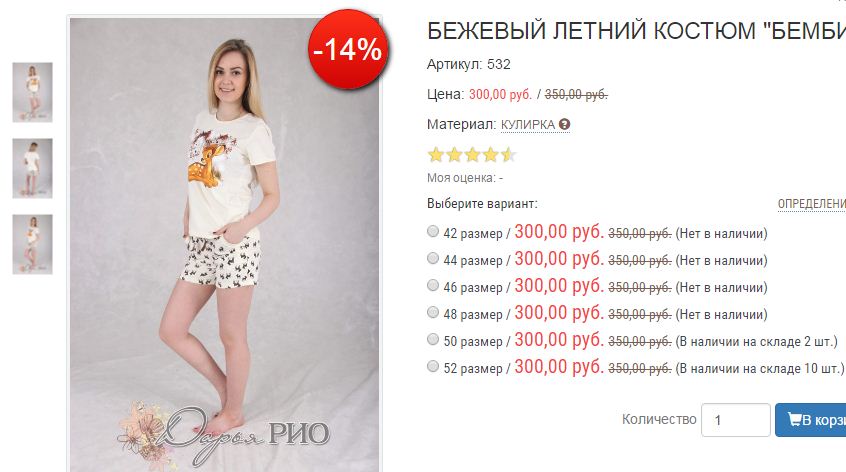Viewport: 846px width, 472px height.
Task: Choose the 50 размер variant in stock
Action: click(433, 339)
